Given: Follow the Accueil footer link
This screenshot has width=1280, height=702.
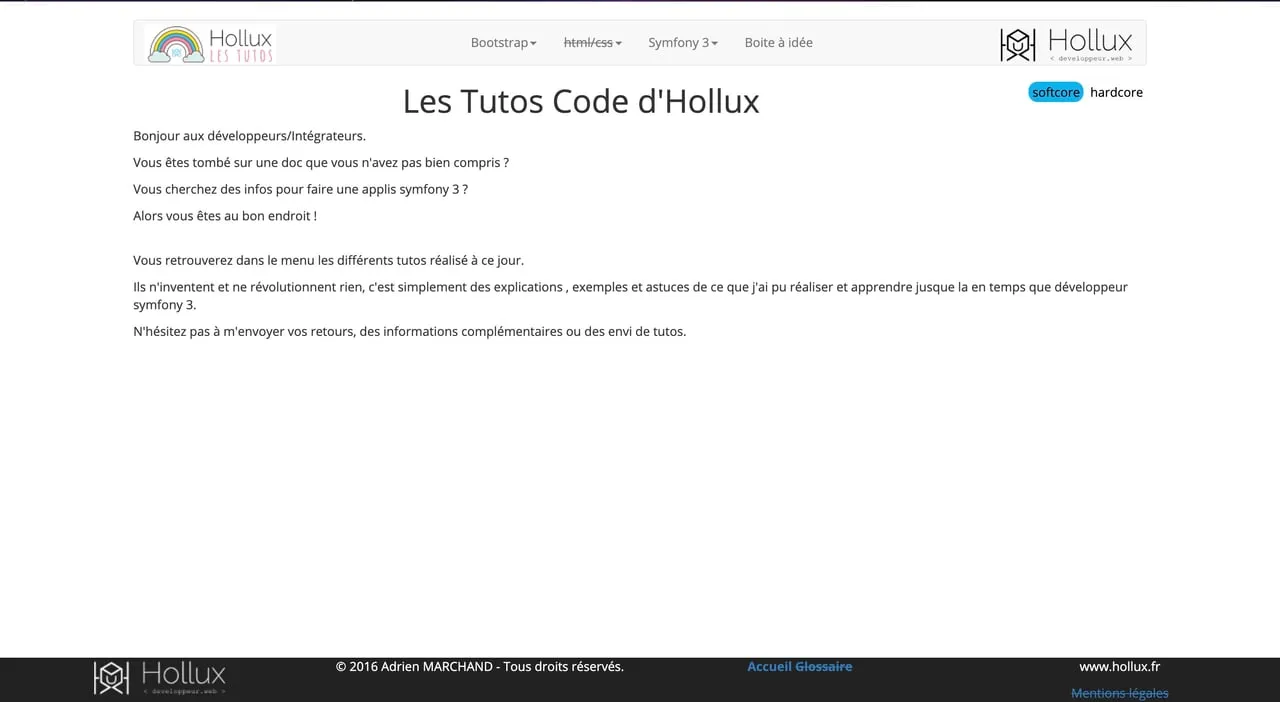Looking at the screenshot, I should [769, 666].
